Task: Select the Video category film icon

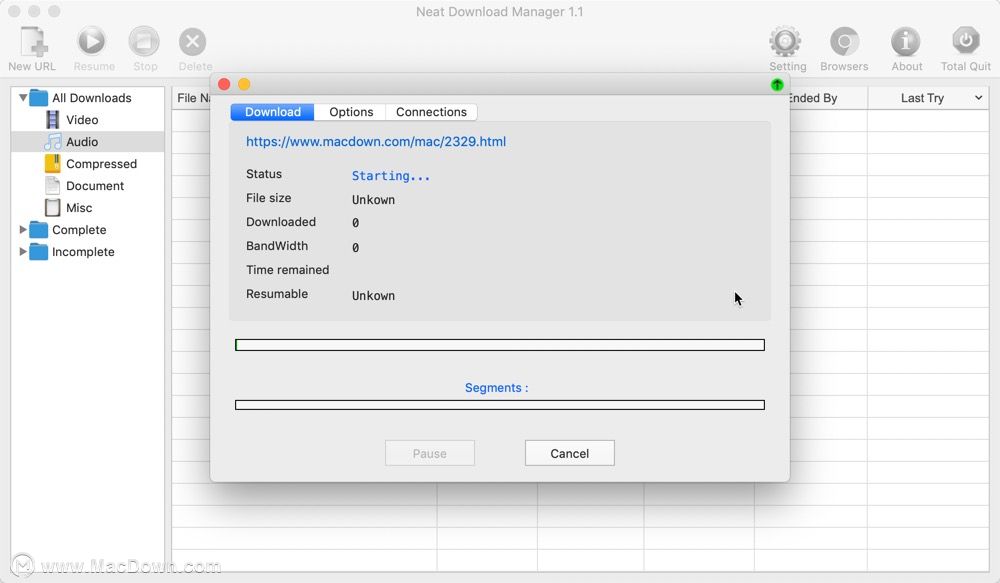Action: [53, 119]
